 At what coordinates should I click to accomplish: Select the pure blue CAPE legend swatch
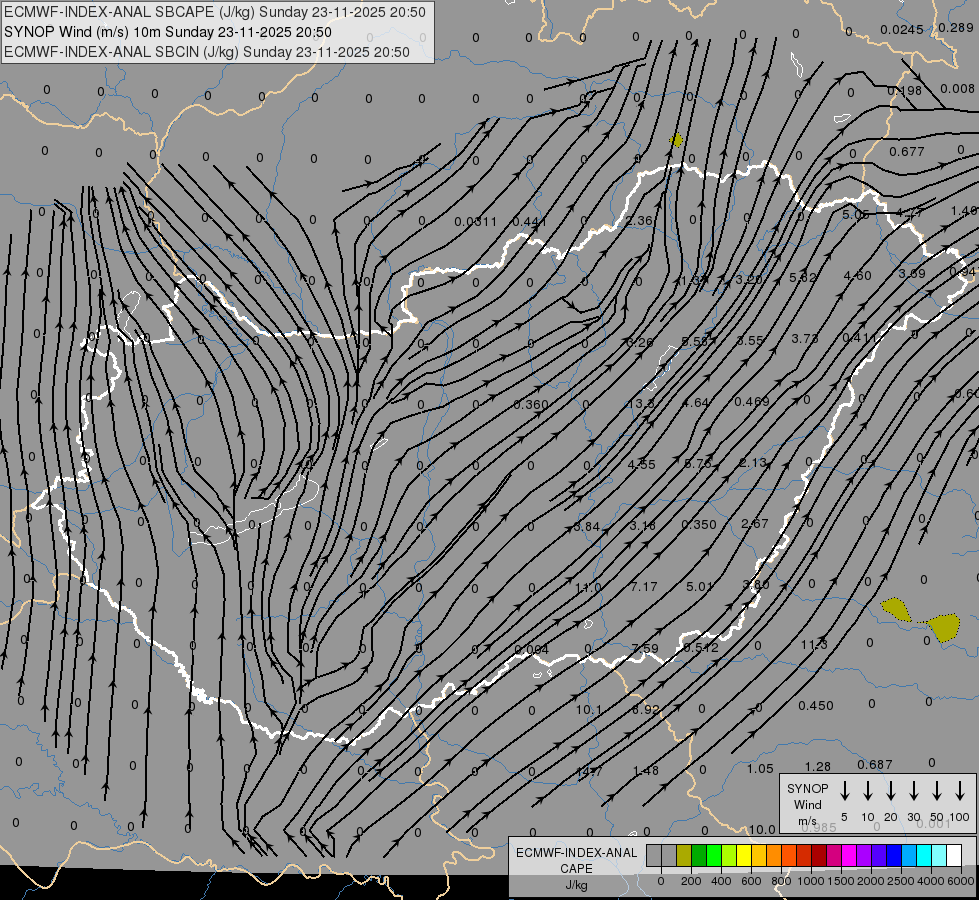(x=893, y=856)
